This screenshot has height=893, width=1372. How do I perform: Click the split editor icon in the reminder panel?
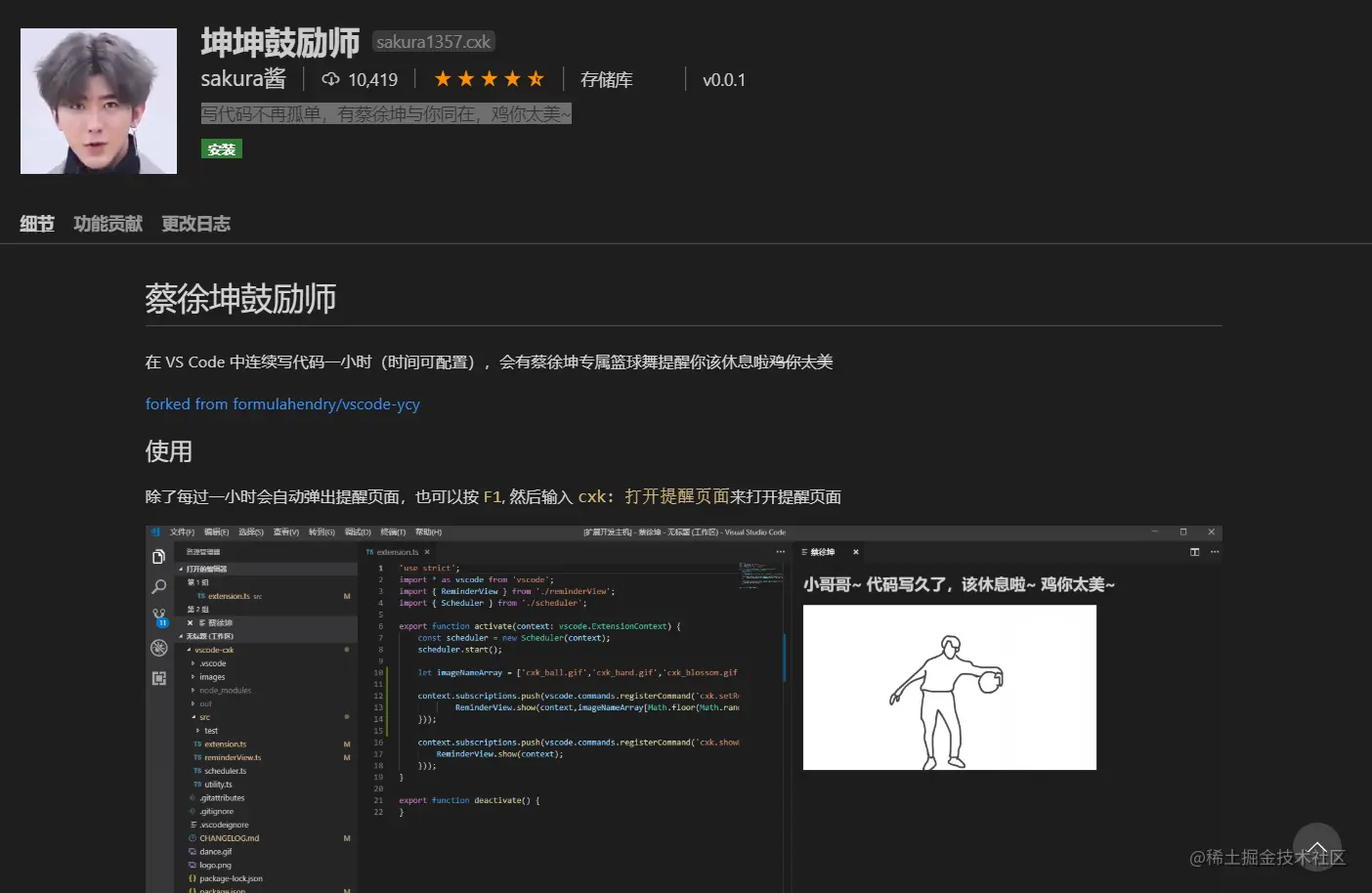point(1194,552)
